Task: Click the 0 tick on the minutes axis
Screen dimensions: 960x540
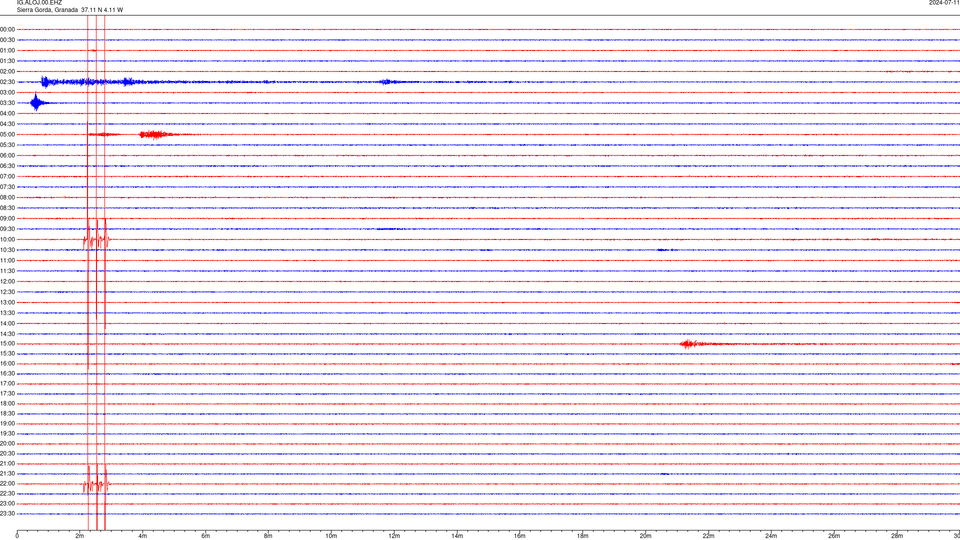Action: pyautogui.click(x=17, y=536)
